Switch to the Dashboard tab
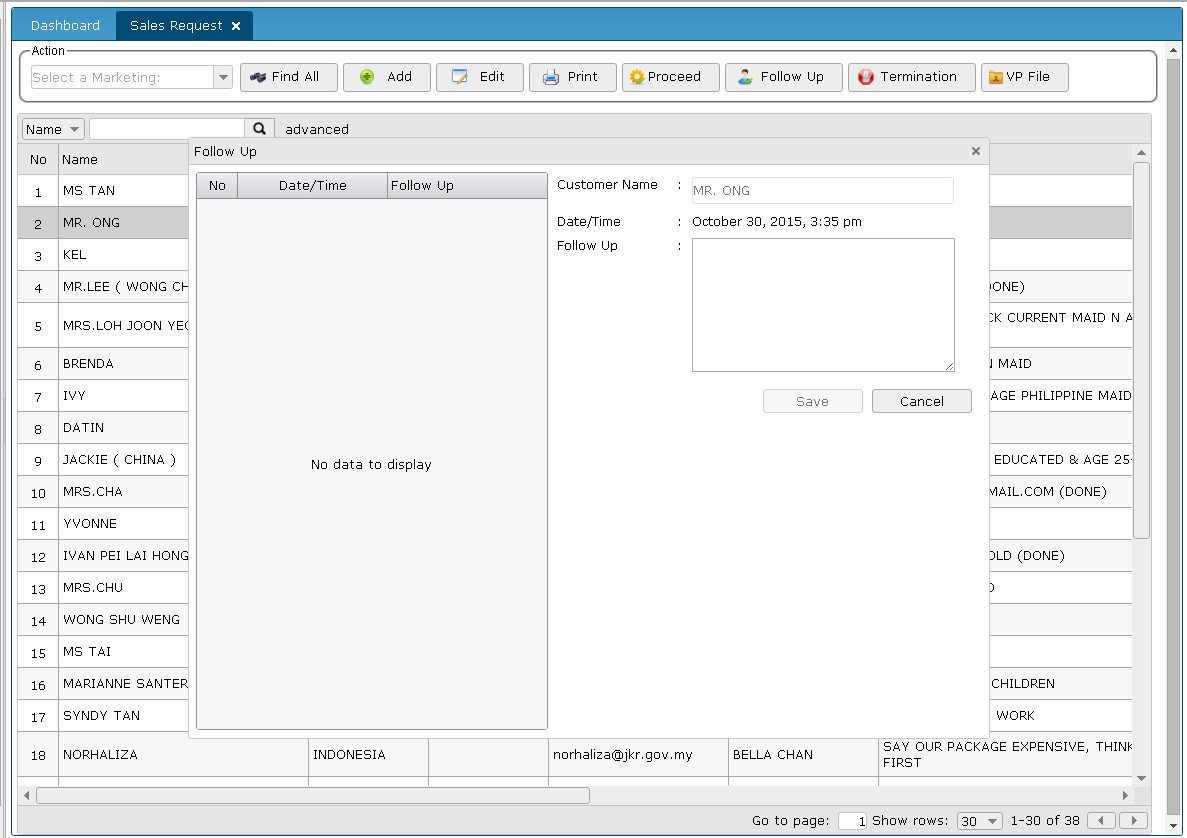Viewport: 1187px width, 838px height. [x=65, y=26]
